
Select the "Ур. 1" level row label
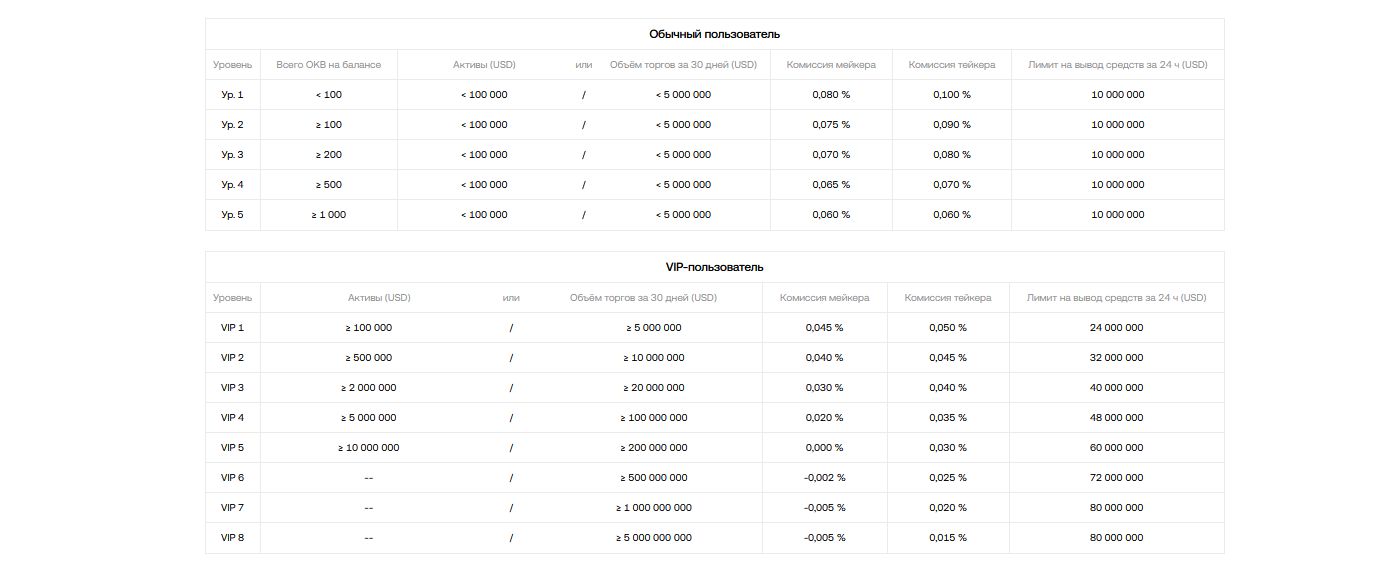(x=232, y=95)
